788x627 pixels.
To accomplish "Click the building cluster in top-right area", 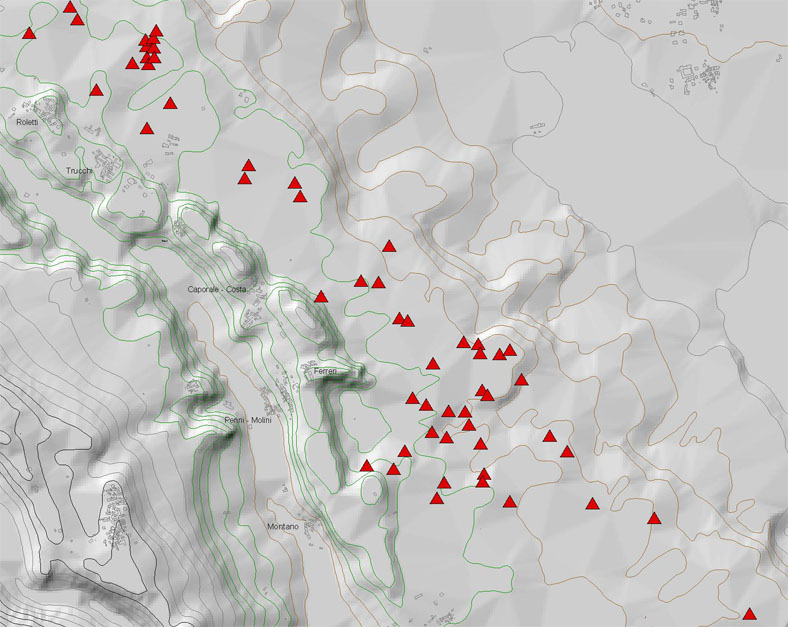I will (700, 76).
